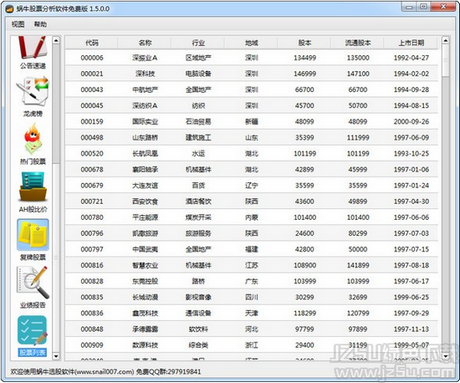Click the stock table scroll down arrow
Image resolution: width=460 pixels, height=383 pixels.
point(445,356)
